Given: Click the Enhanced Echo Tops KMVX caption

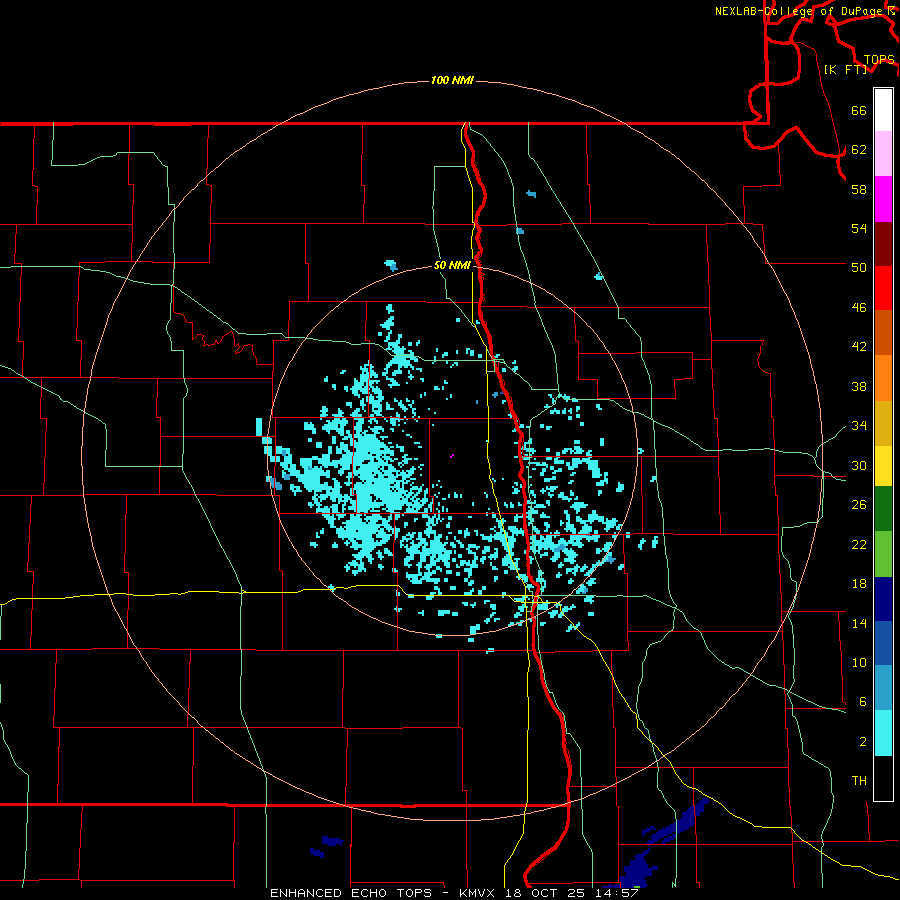Looking at the screenshot, I should [x=454, y=893].
